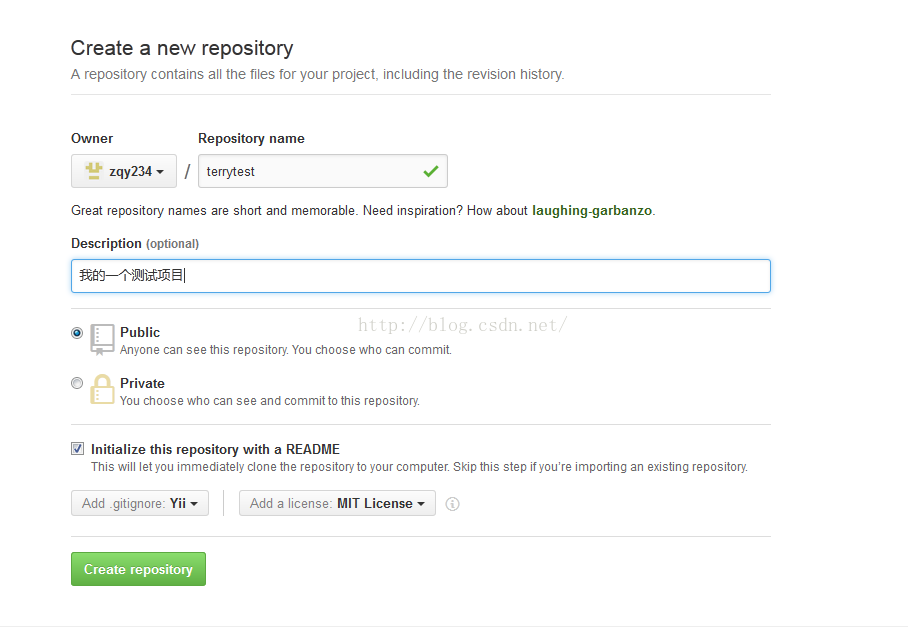908x628 pixels.
Task: Click the Private option label text
Action: coord(142,384)
